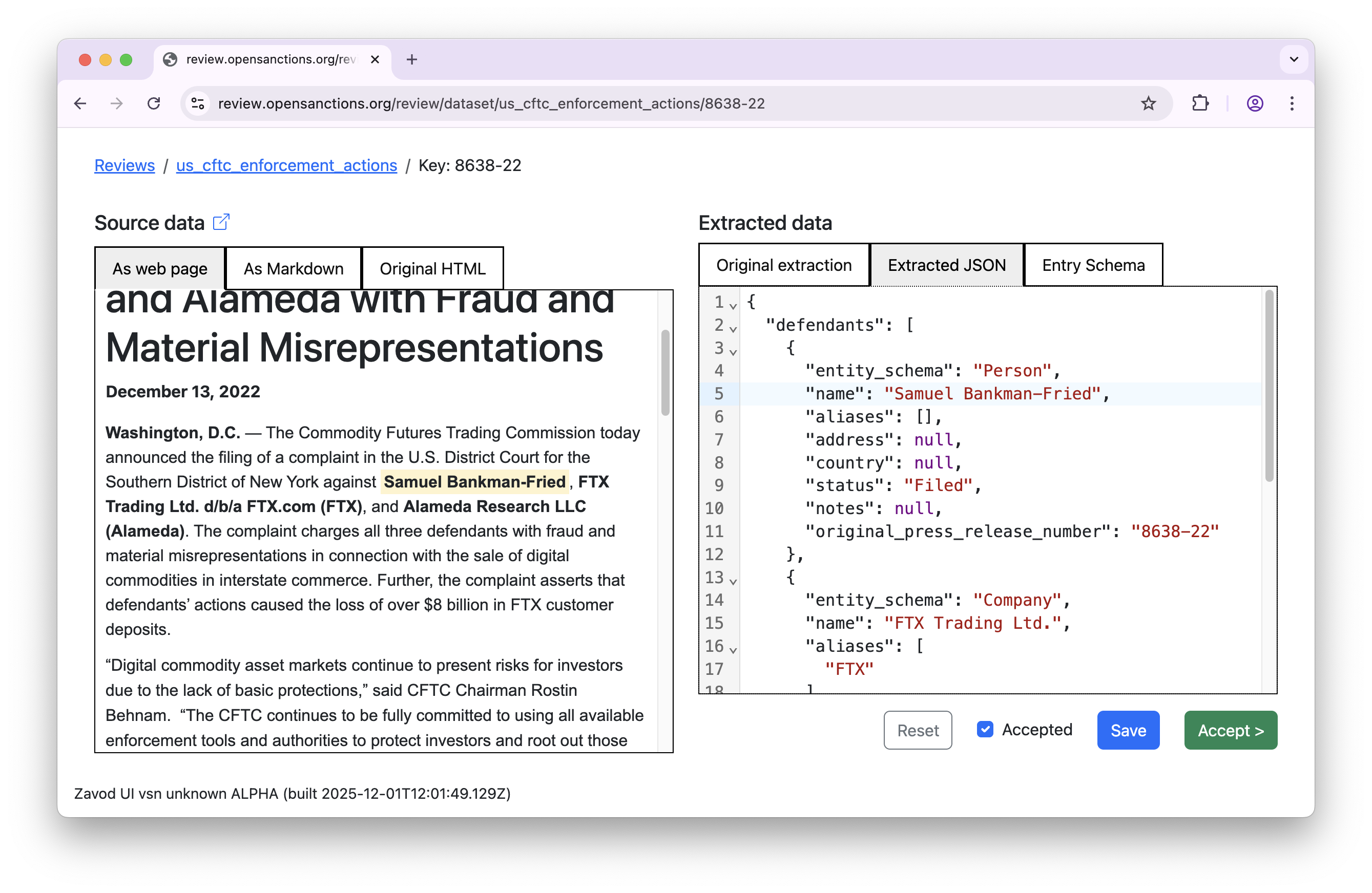The height and width of the screenshot is (893, 1372).
Task: Open the Extensions puzzle menu
Action: 1200,104
